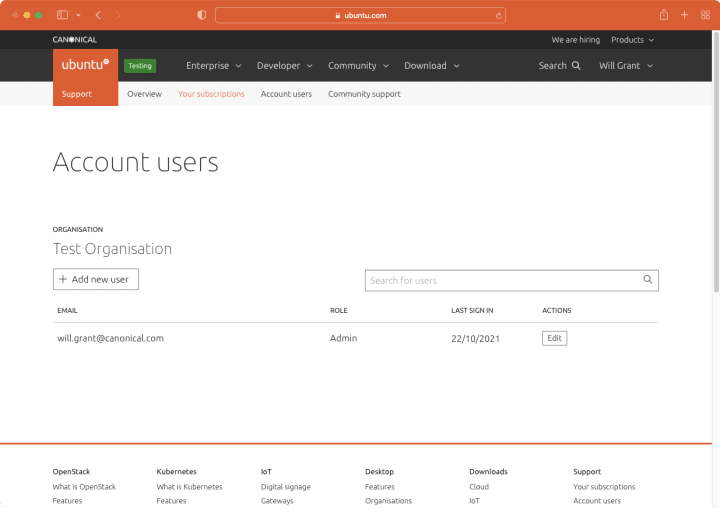This screenshot has width=720, height=508.
Task: Open the privacy shield icon
Action: coord(202,15)
